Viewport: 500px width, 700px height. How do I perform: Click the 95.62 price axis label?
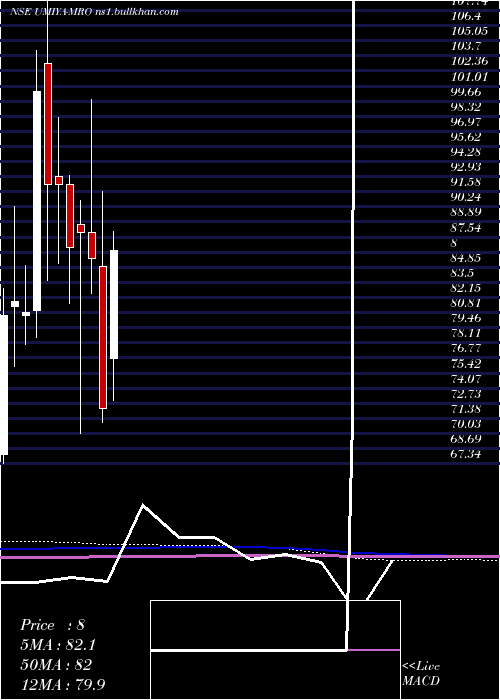click(x=467, y=137)
